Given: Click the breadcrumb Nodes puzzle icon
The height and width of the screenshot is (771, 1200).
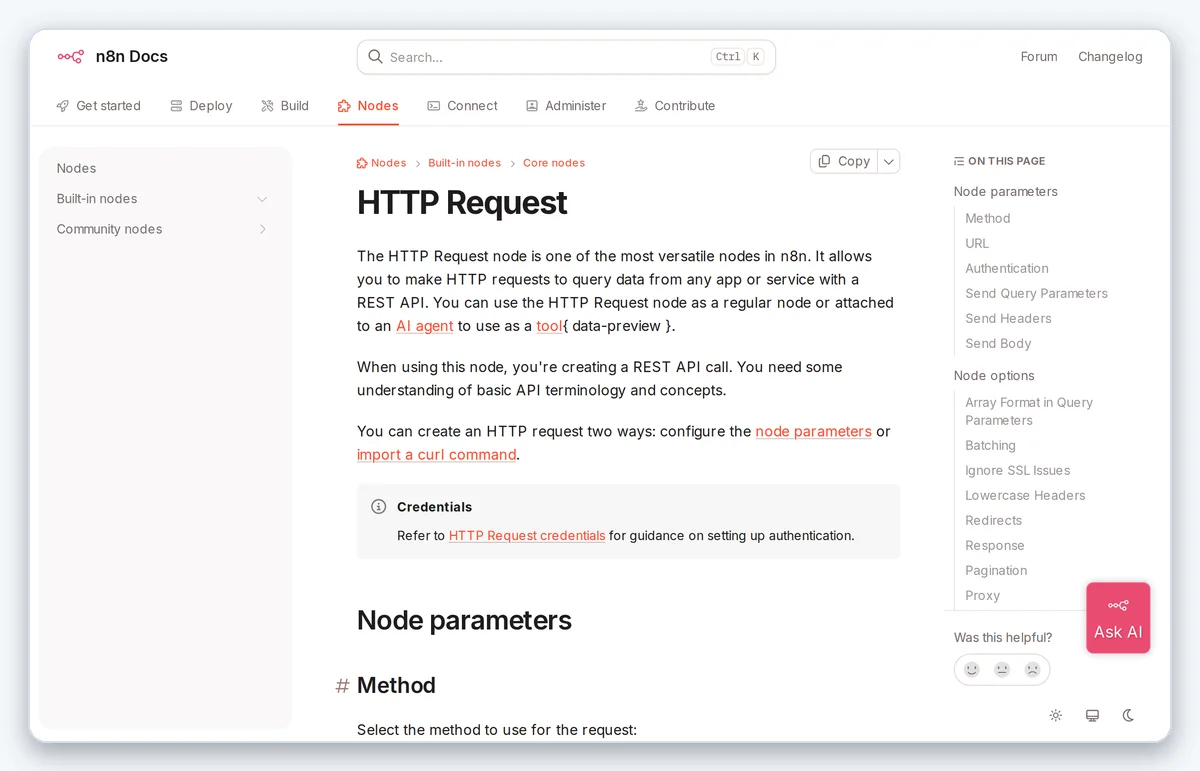Looking at the screenshot, I should (362, 163).
